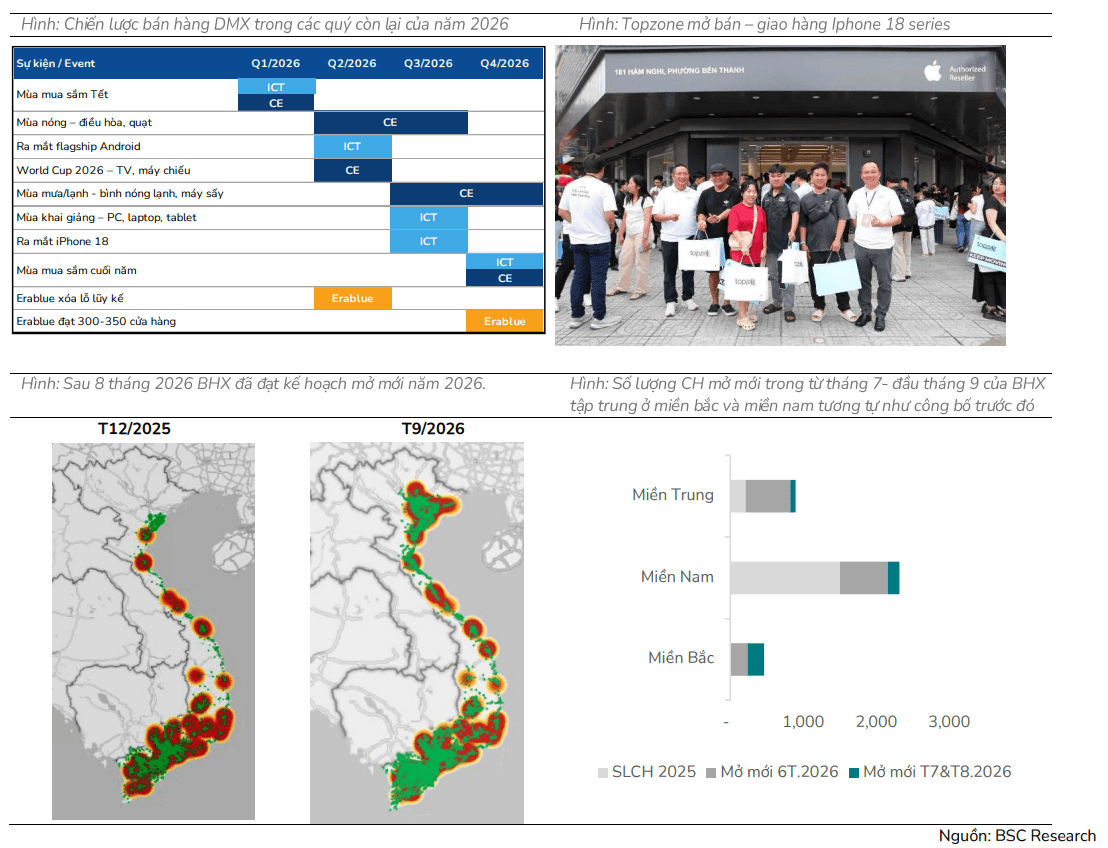Click 'World Cup 2026 – TV, máy chiếu' row
1108x848 pixels.
tap(278, 170)
